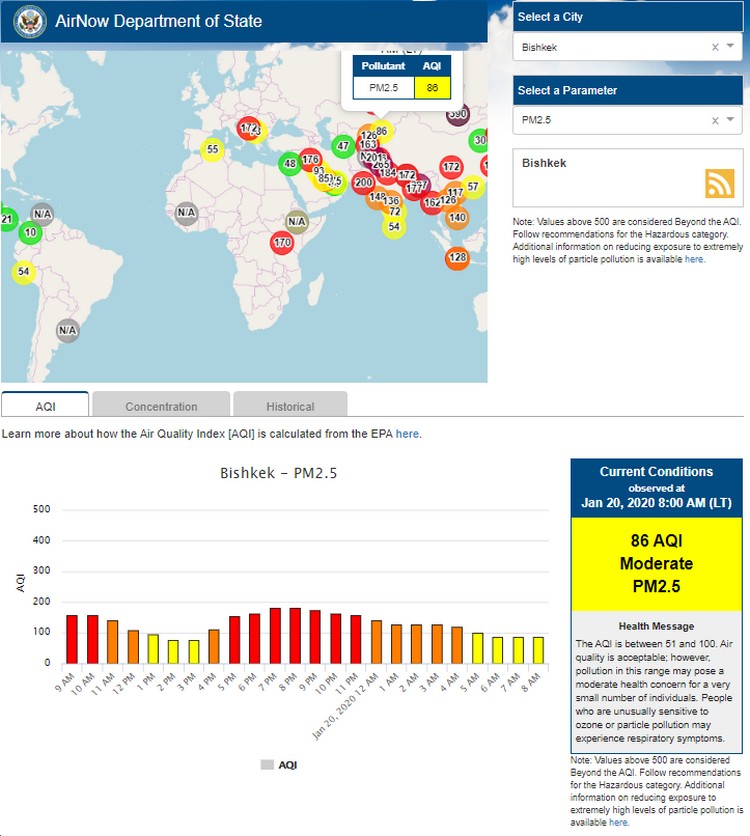Screen dimensions: 750x836
Task: Click the yellow 86 AQI Moderate box
Action: (655, 563)
